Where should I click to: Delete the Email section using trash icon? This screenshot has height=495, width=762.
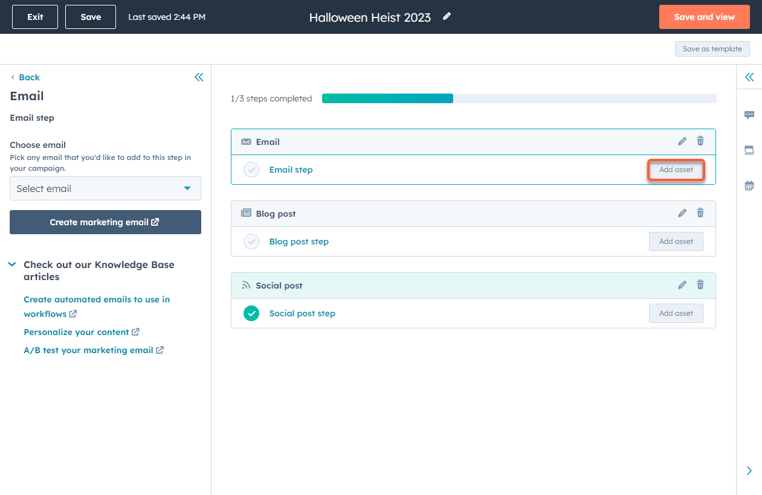tap(700, 142)
